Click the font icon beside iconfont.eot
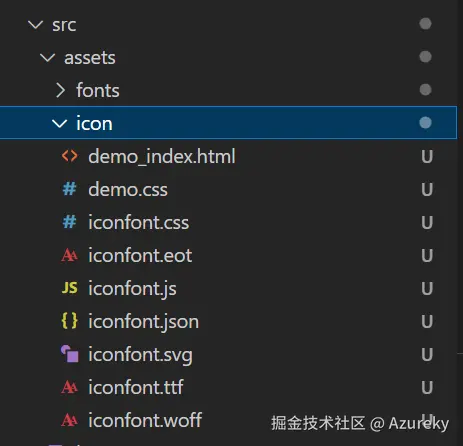463x446 pixels. click(70, 255)
